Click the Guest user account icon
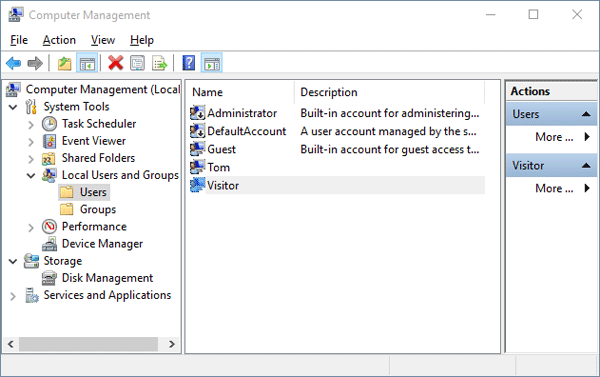 point(197,149)
